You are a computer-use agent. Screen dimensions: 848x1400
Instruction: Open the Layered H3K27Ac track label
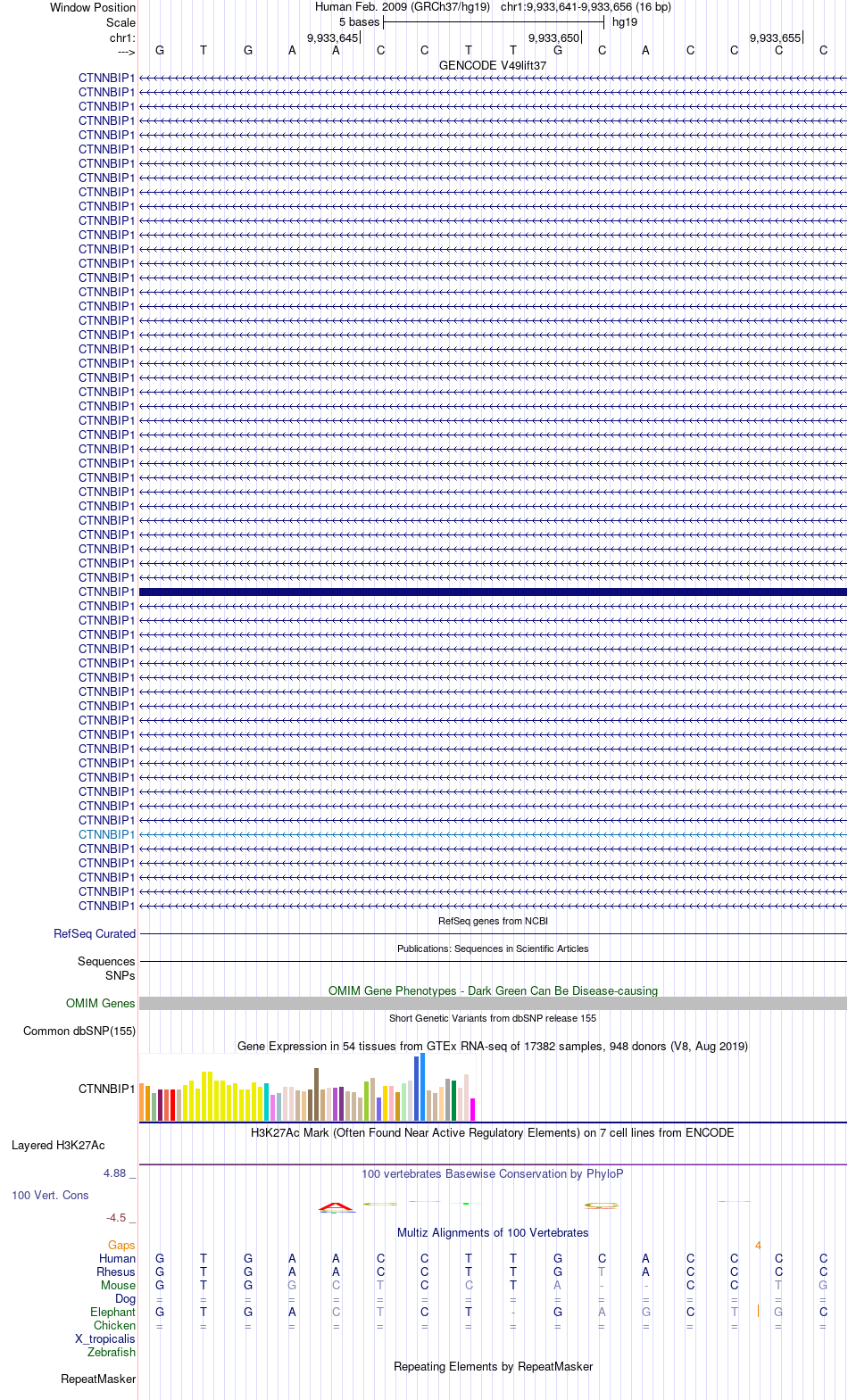[x=58, y=1145]
